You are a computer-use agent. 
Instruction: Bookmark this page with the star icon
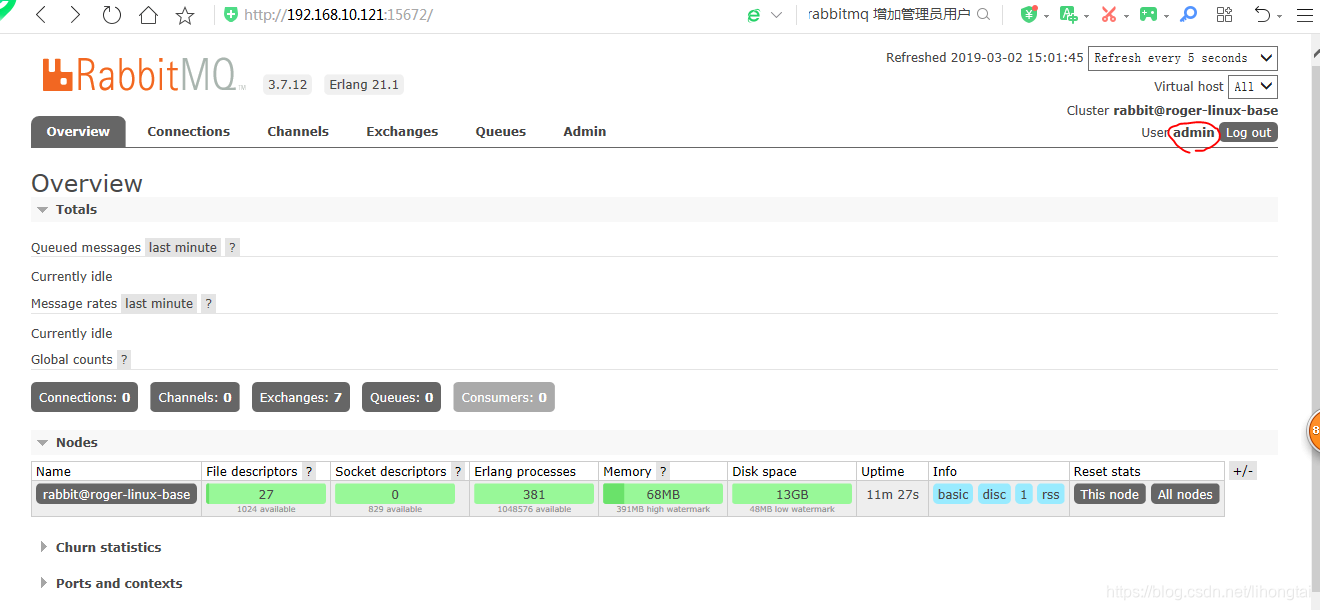tap(185, 15)
